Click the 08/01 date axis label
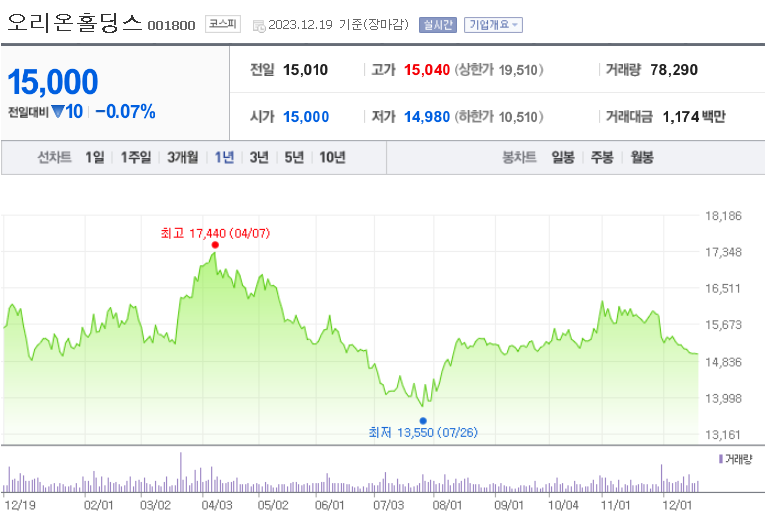The image size is (765, 530). point(447,504)
